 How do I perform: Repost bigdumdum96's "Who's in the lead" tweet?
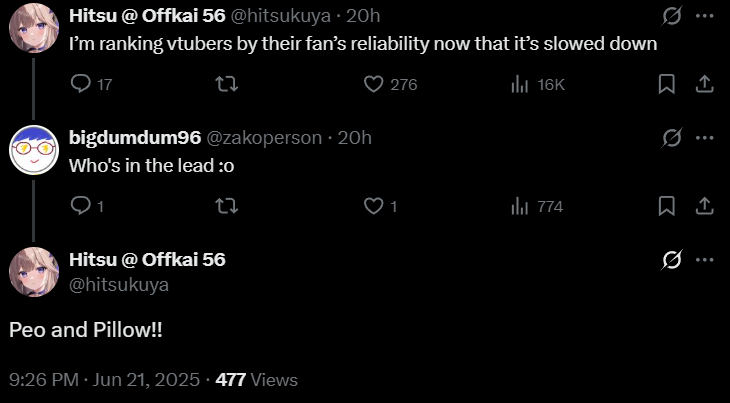click(x=227, y=206)
